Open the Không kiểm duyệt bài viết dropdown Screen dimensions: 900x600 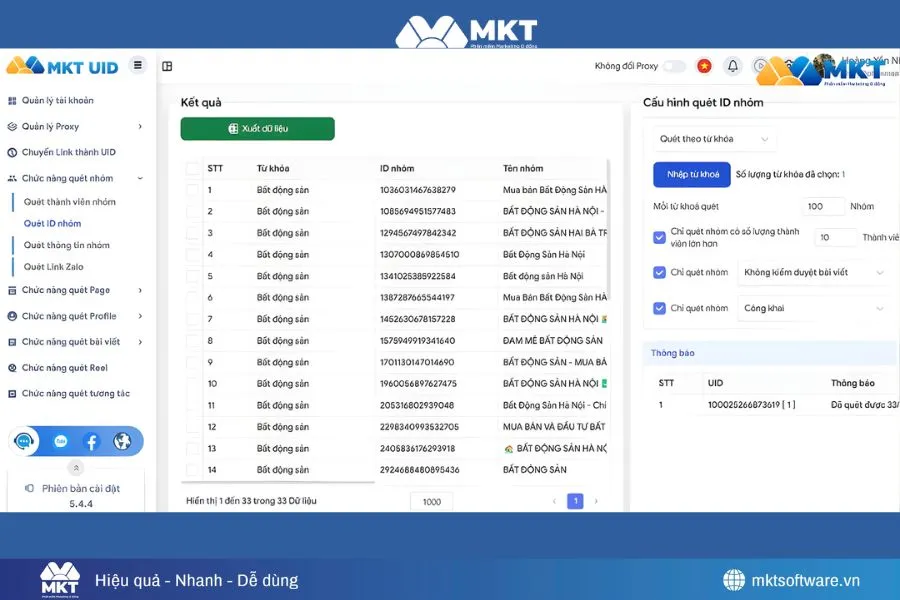click(812, 273)
